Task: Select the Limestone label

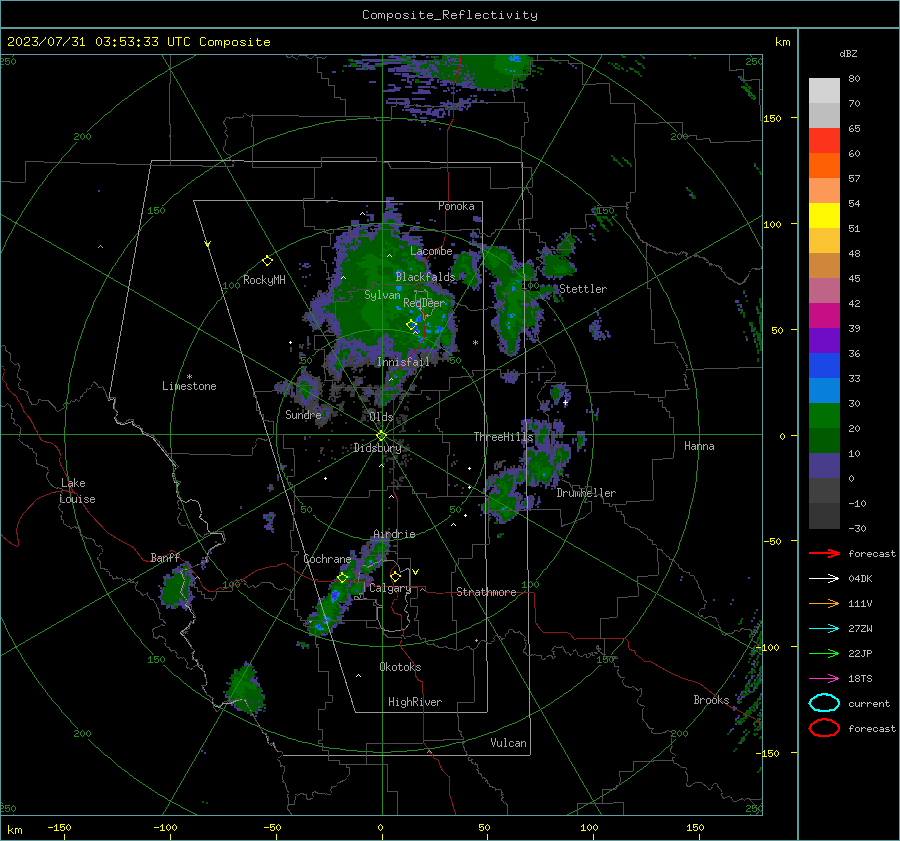Action: pos(189,386)
